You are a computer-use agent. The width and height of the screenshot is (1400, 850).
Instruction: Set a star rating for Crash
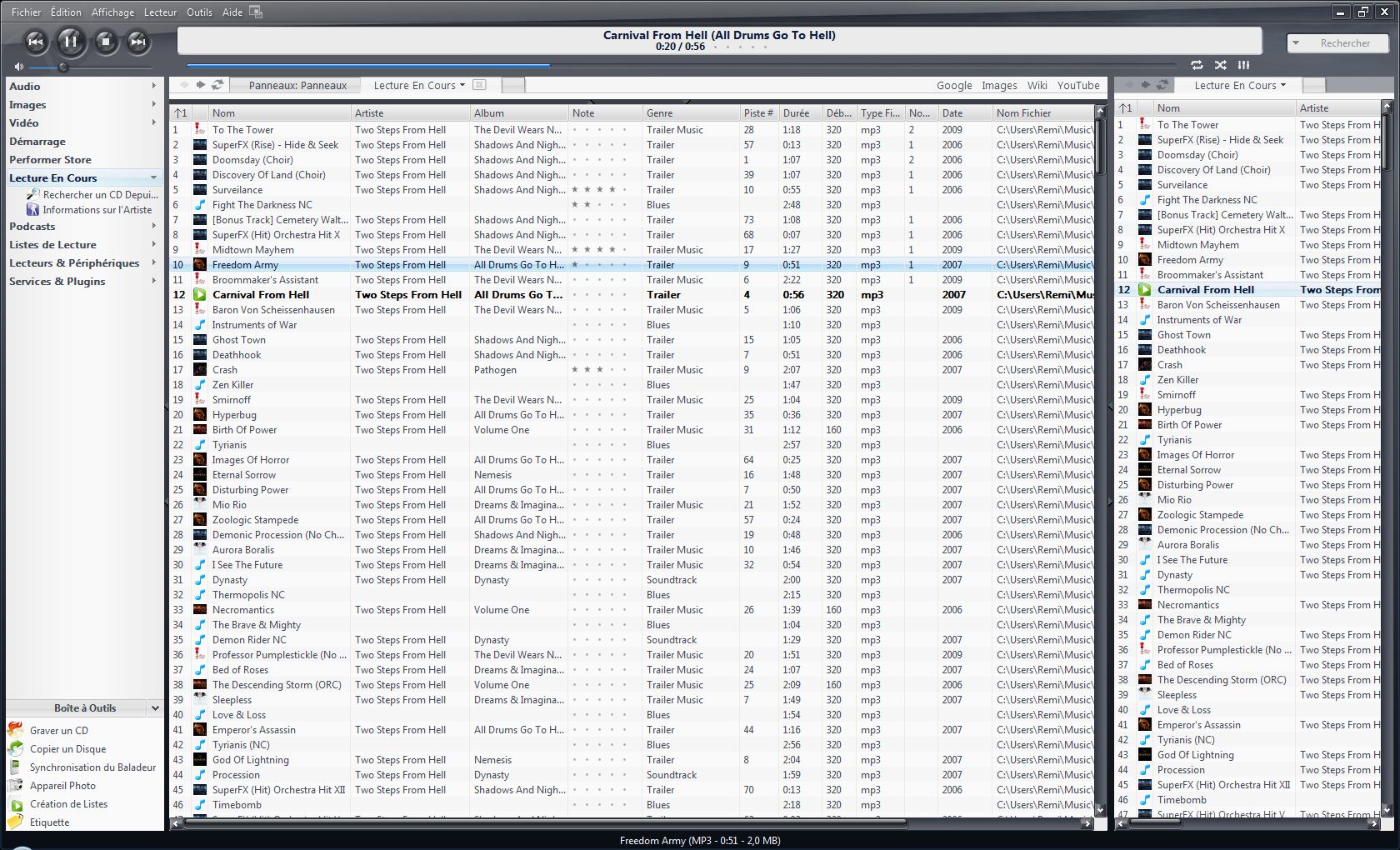pyautogui.click(x=600, y=369)
